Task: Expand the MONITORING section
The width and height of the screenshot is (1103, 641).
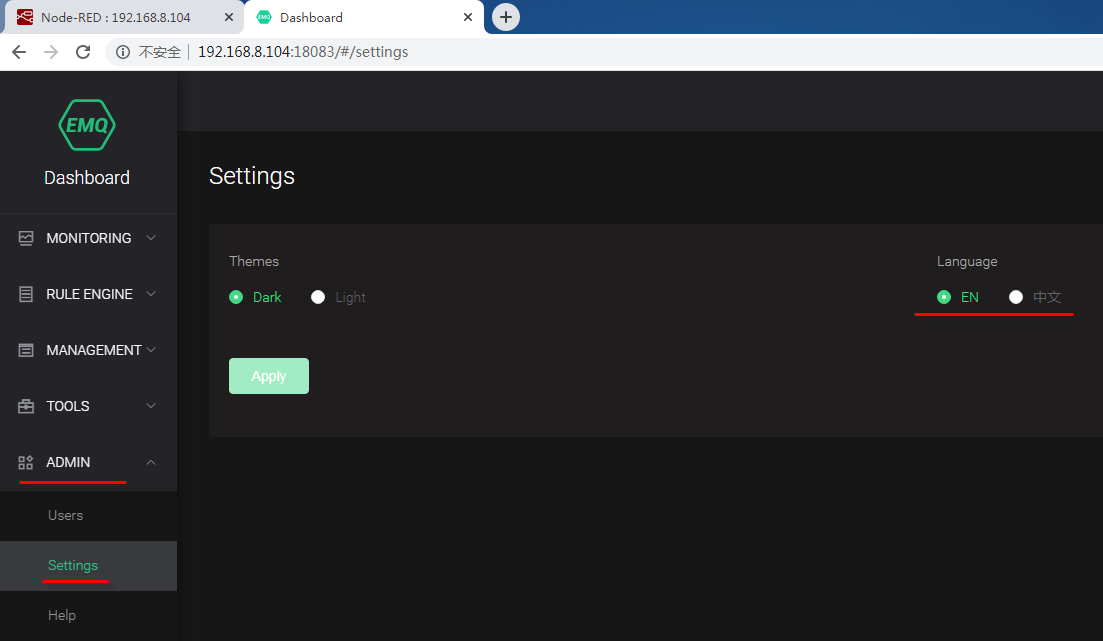Action: pyautogui.click(x=150, y=238)
